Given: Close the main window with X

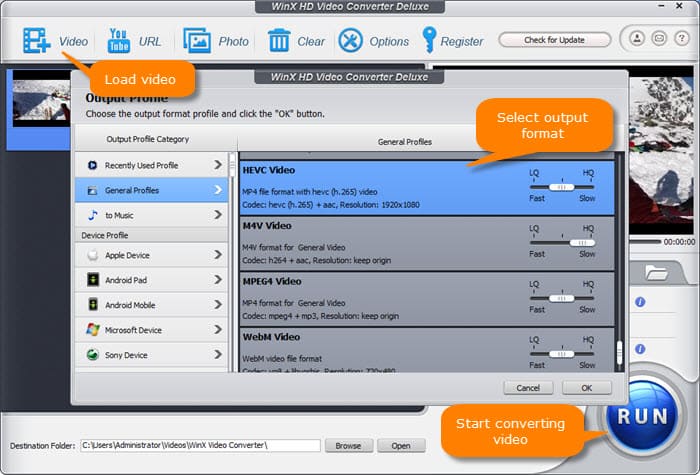Looking at the screenshot, I should 679,6.
